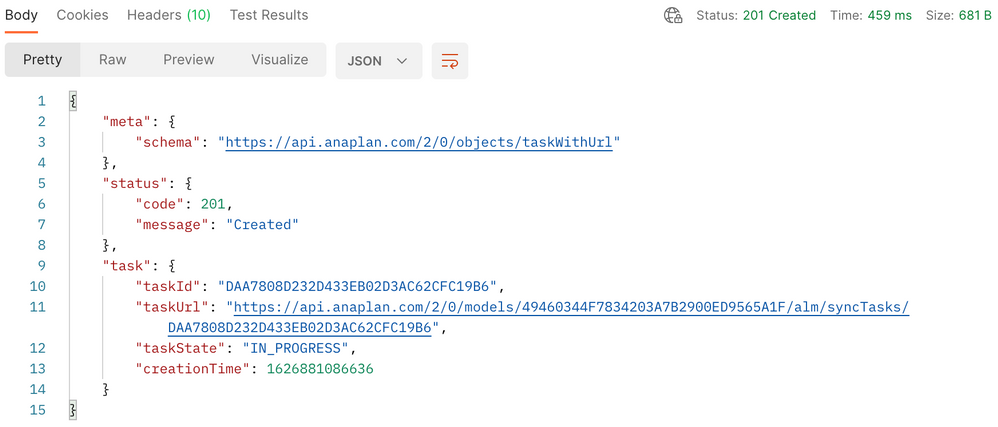Open the taskWithUrl schema link
This screenshot has height=427, width=998.
coord(419,143)
